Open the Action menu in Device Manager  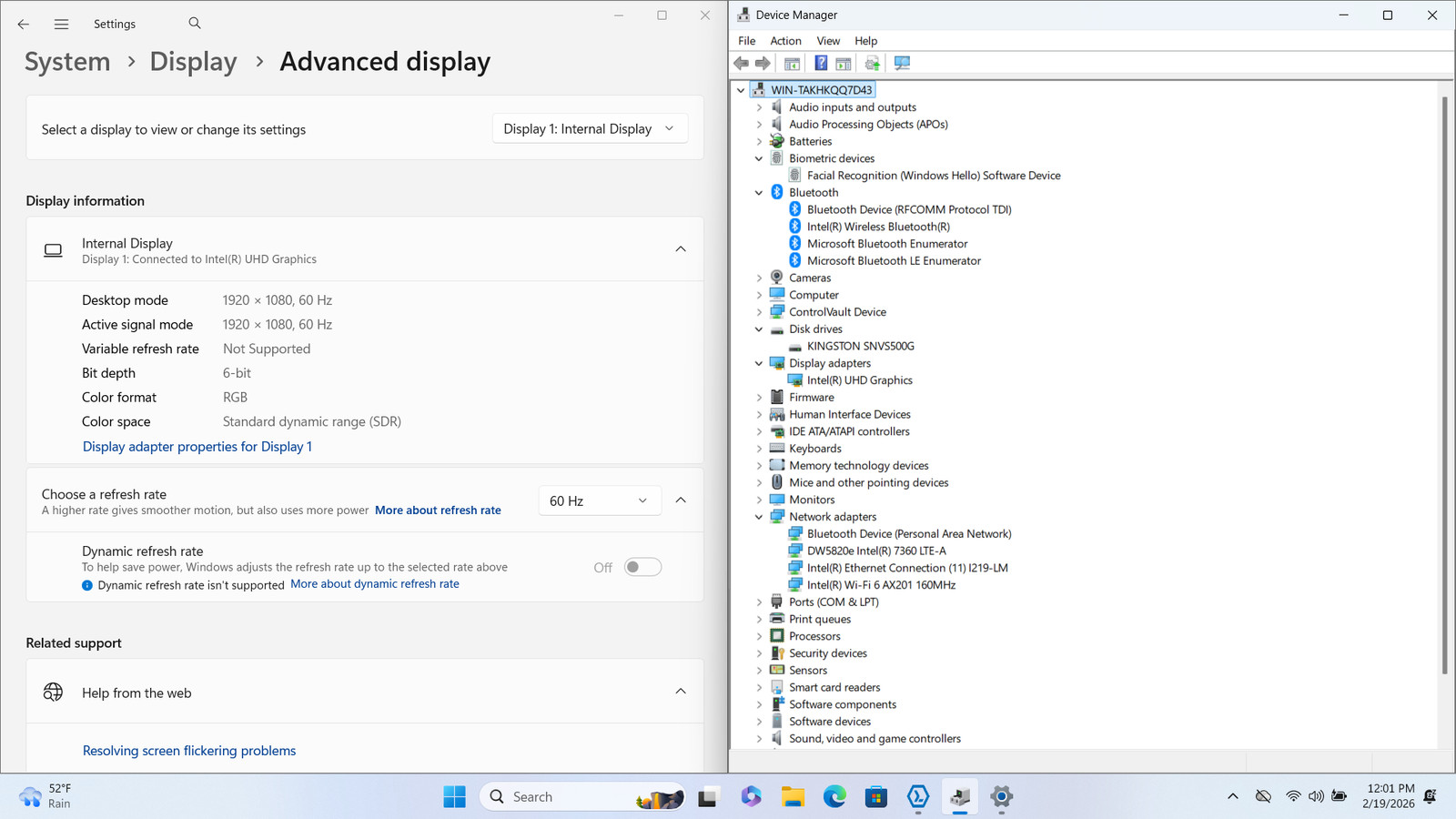[785, 41]
